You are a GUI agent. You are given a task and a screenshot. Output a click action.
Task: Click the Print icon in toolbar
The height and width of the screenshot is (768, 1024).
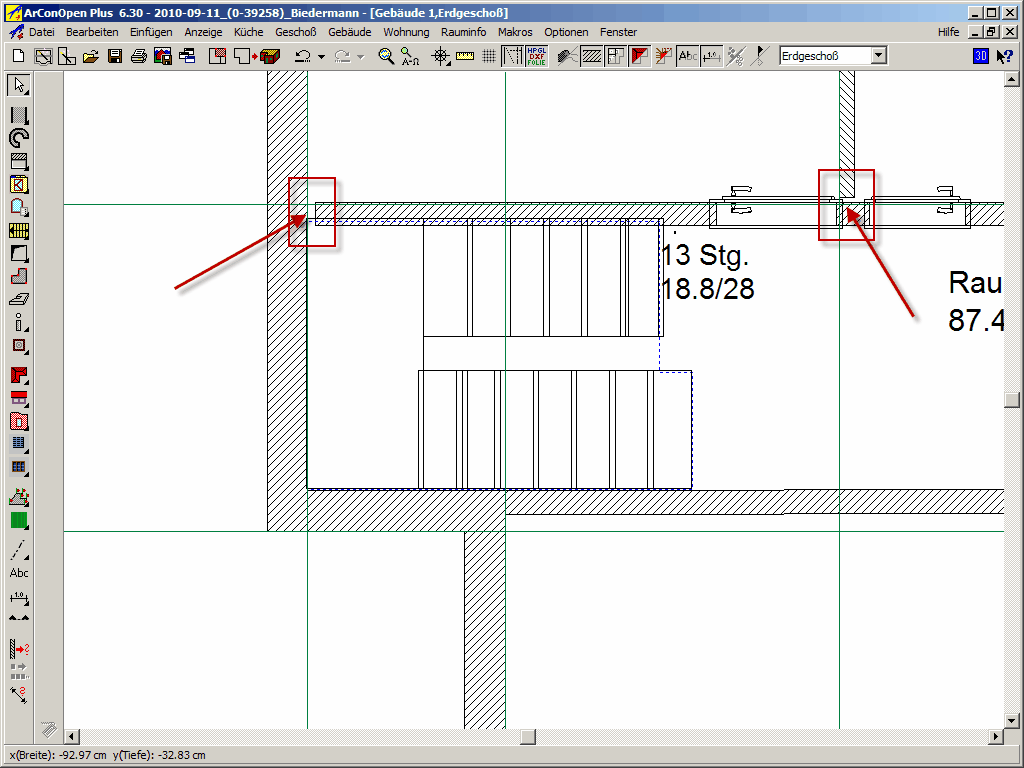click(139, 56)
